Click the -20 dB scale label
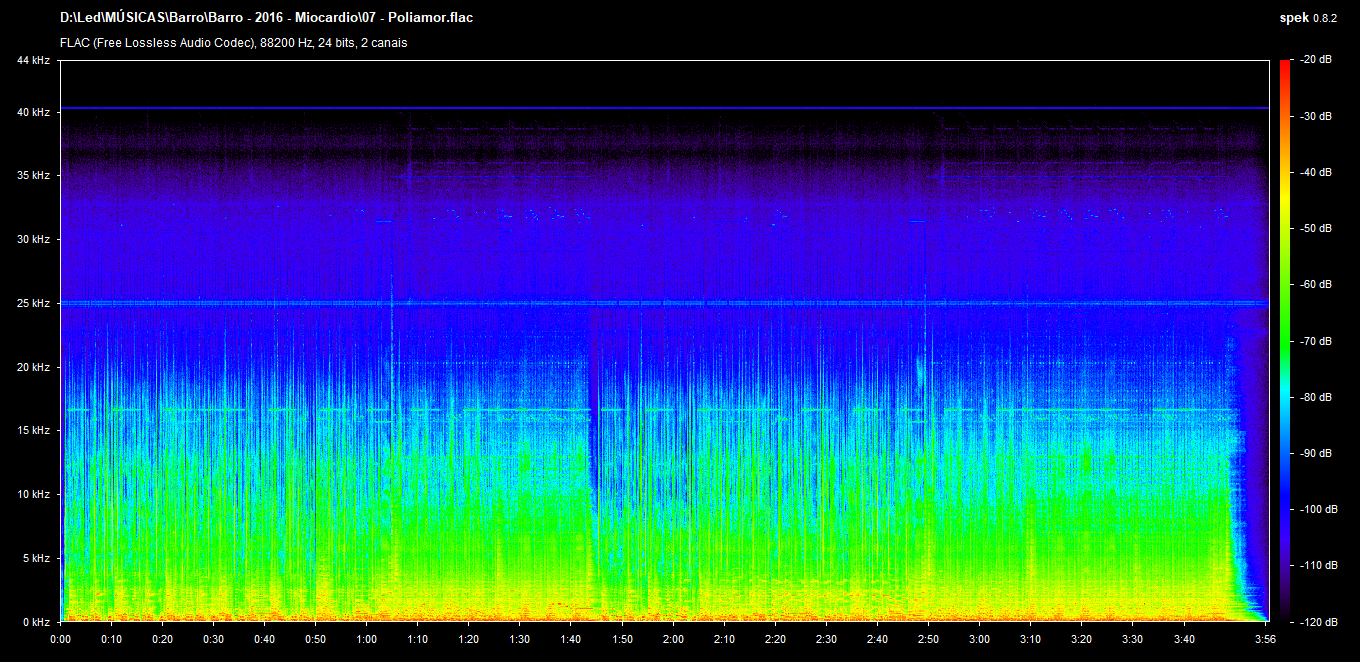The image size is (1360, 662). (x=1315, y=61)
